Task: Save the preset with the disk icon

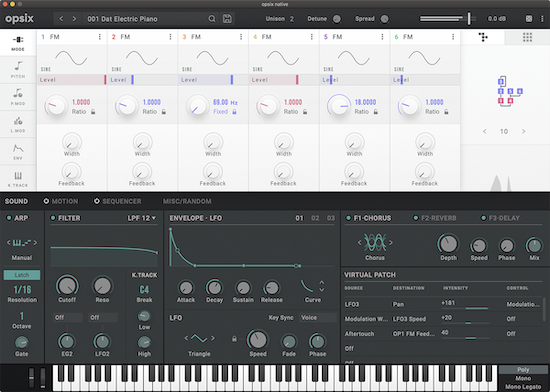Action: pos(227,19)
